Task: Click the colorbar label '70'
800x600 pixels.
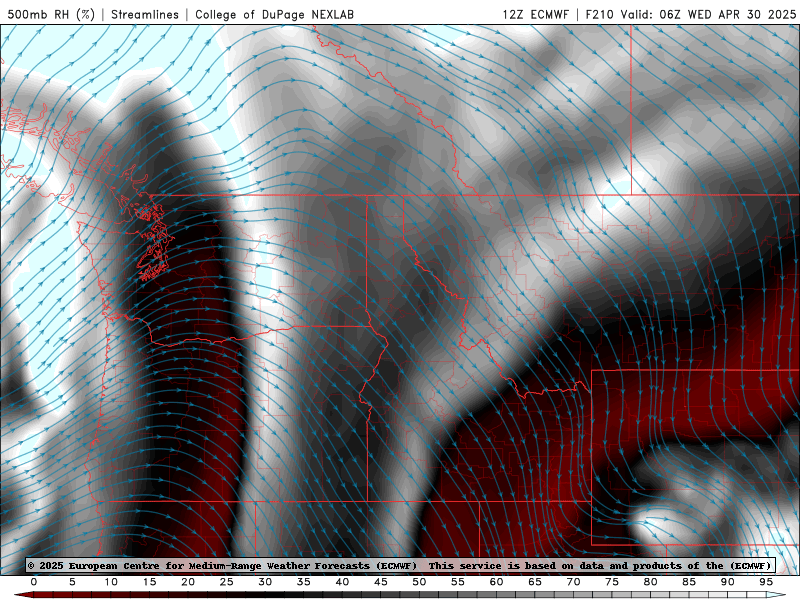Action: tap(573, 582)
